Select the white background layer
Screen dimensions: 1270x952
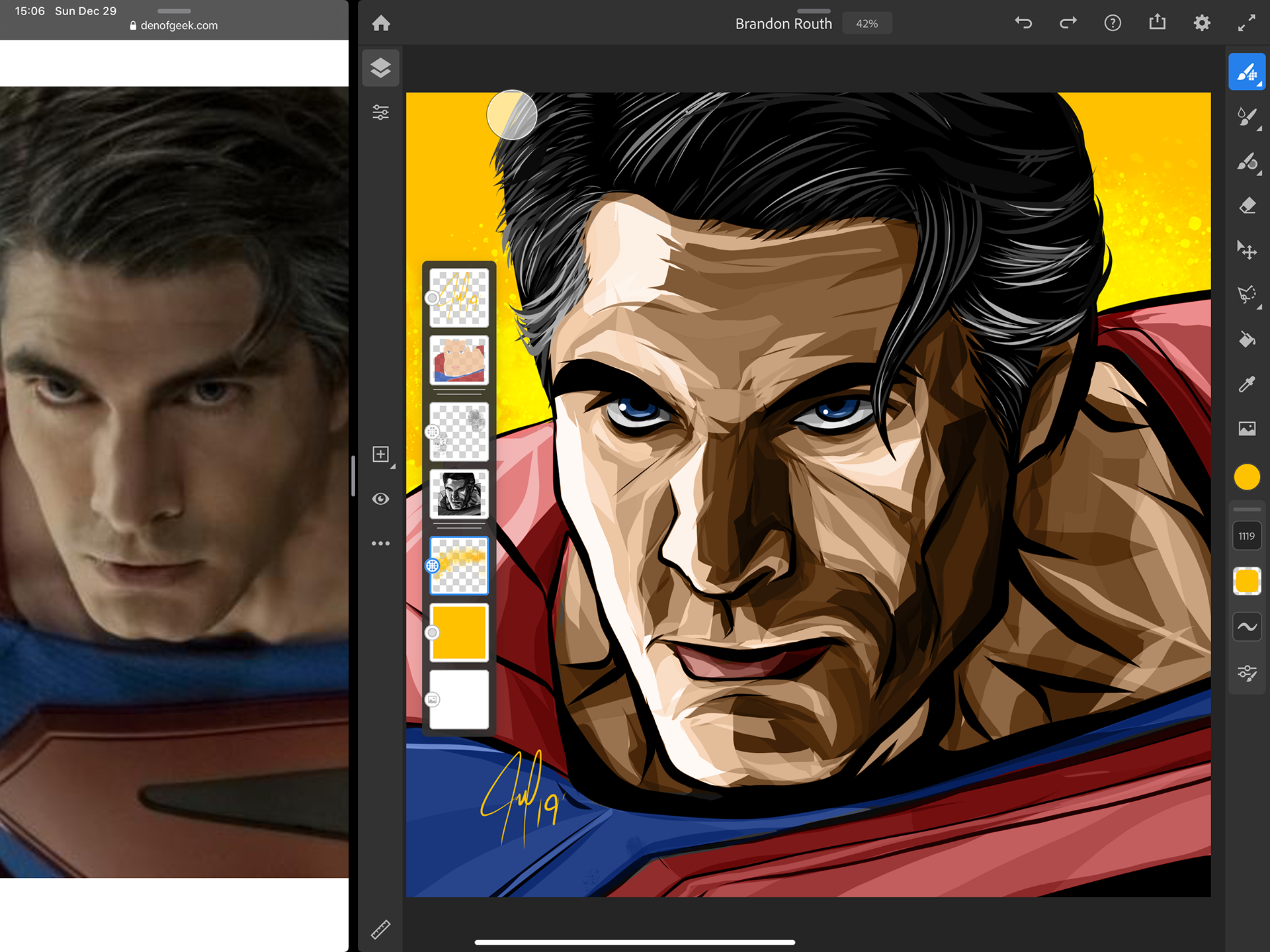tap(459, 699)
